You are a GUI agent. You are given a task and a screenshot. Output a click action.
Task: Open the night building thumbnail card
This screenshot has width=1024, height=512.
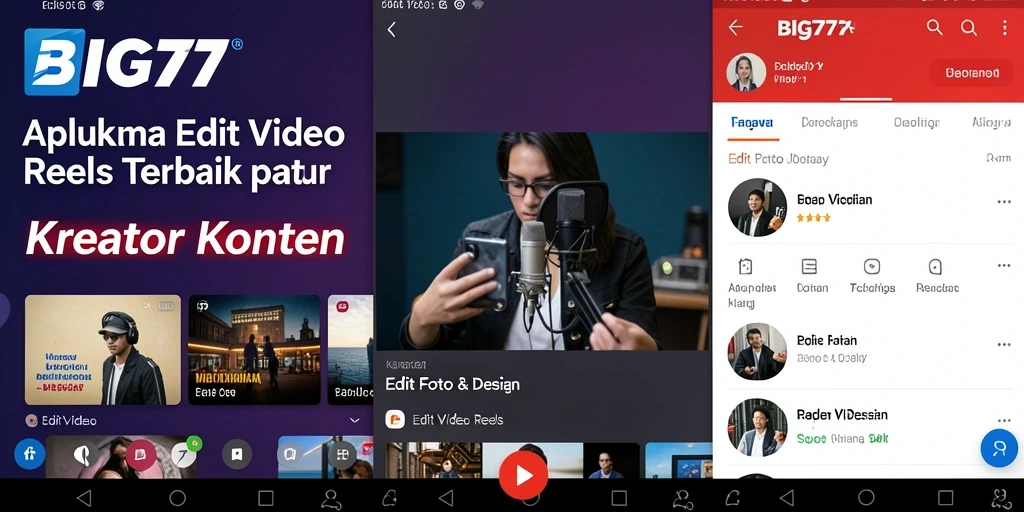[x=254, y=350]
